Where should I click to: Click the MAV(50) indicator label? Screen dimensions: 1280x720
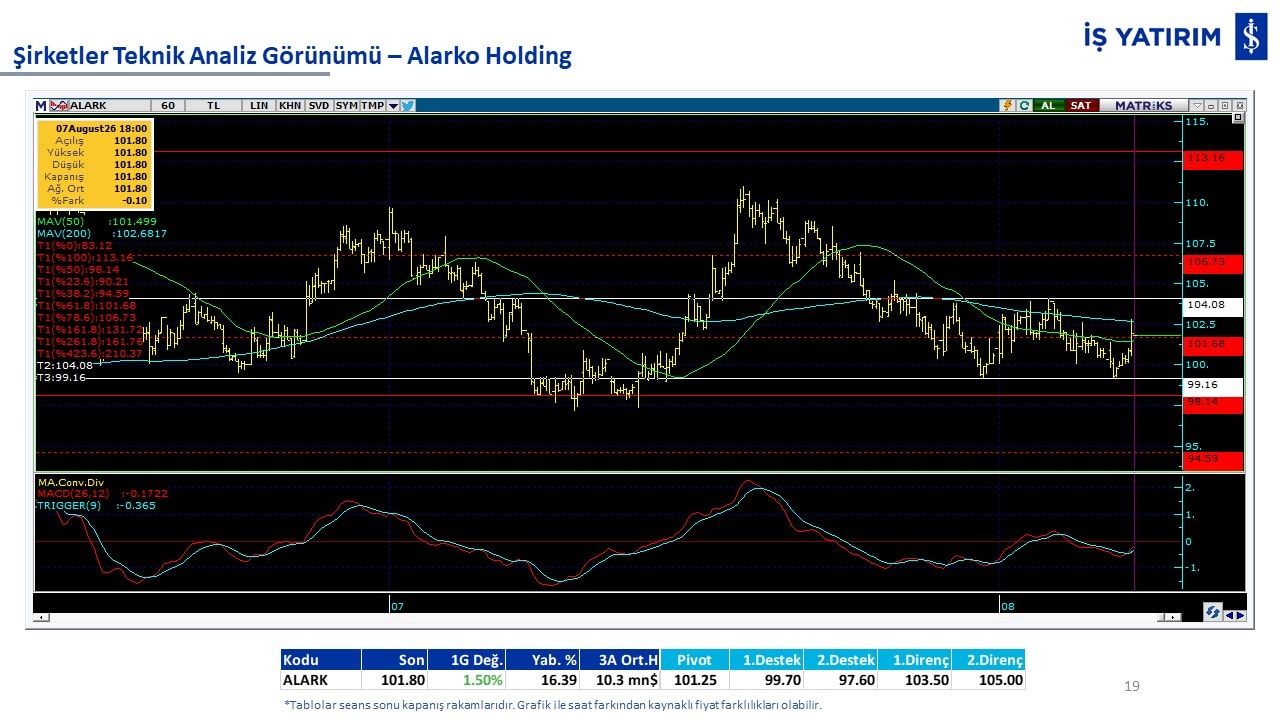click(x=97, y=221)
